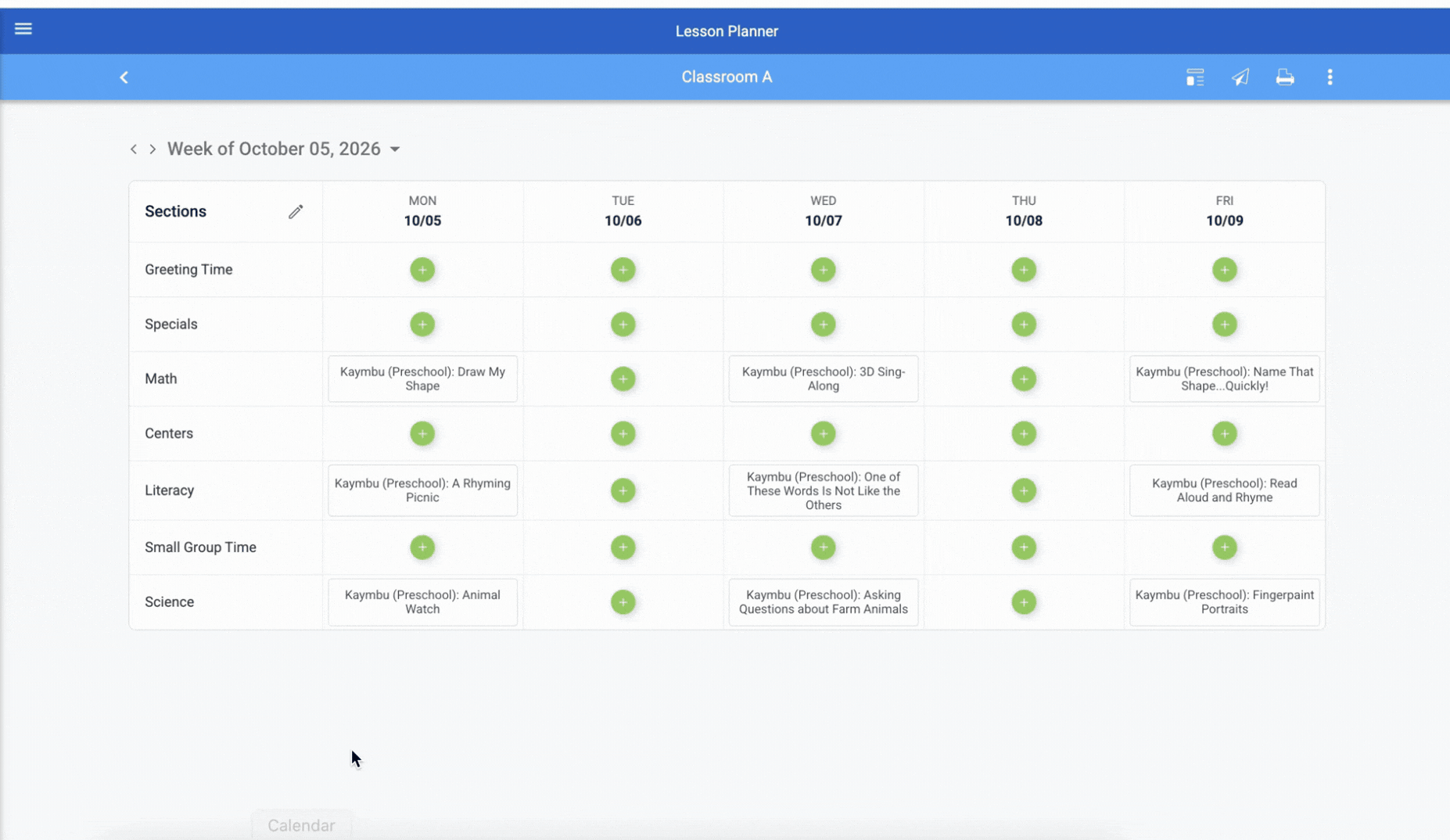
Task: Add Specials activity on Friday 10/09
Action: 1225,325
